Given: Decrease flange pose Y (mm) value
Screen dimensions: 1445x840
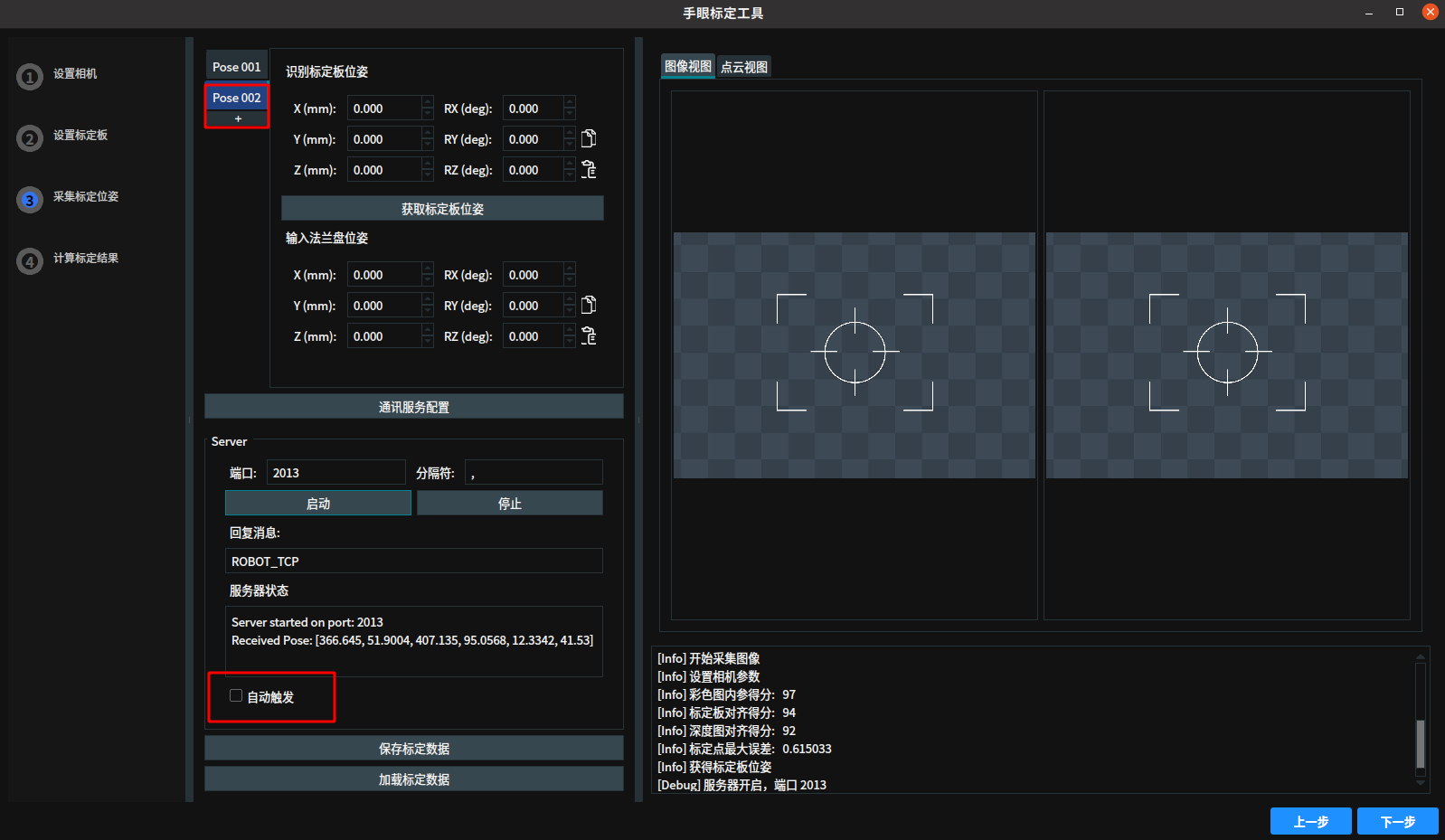Looking at the screenshot, I should 428,311.
